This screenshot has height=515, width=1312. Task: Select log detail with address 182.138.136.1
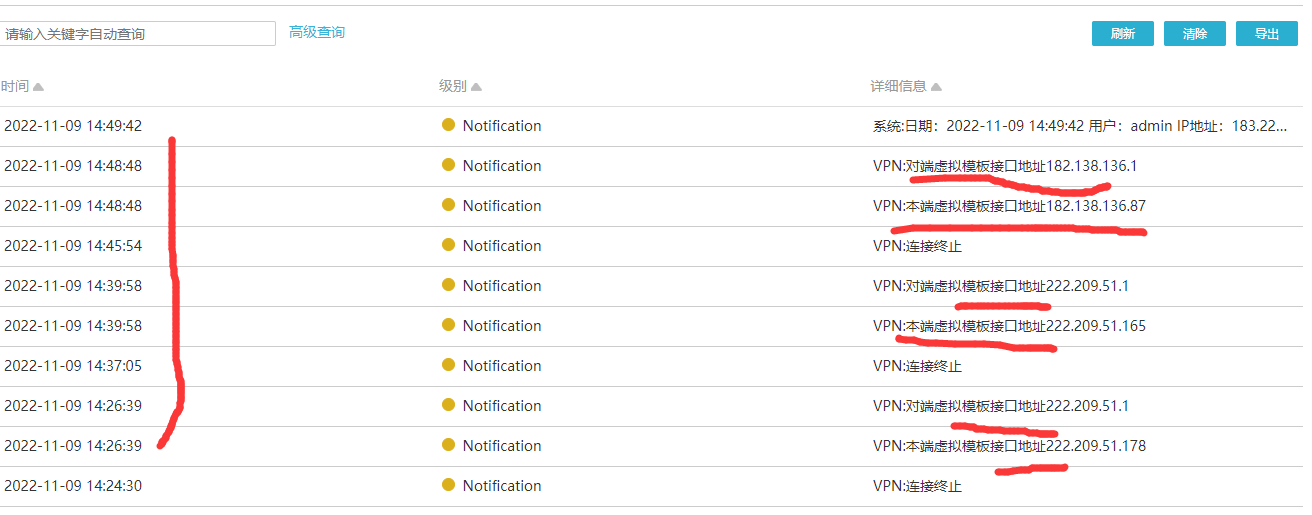tap(1005, 166)
